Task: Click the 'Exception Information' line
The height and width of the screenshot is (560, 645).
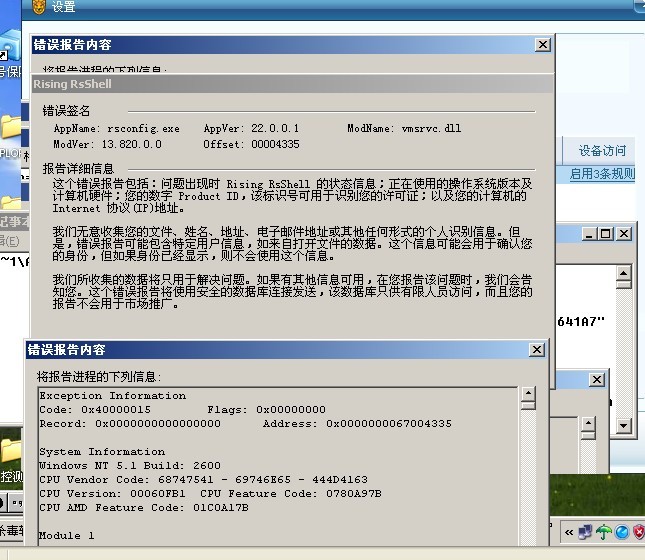Action: tap(113, 396)
